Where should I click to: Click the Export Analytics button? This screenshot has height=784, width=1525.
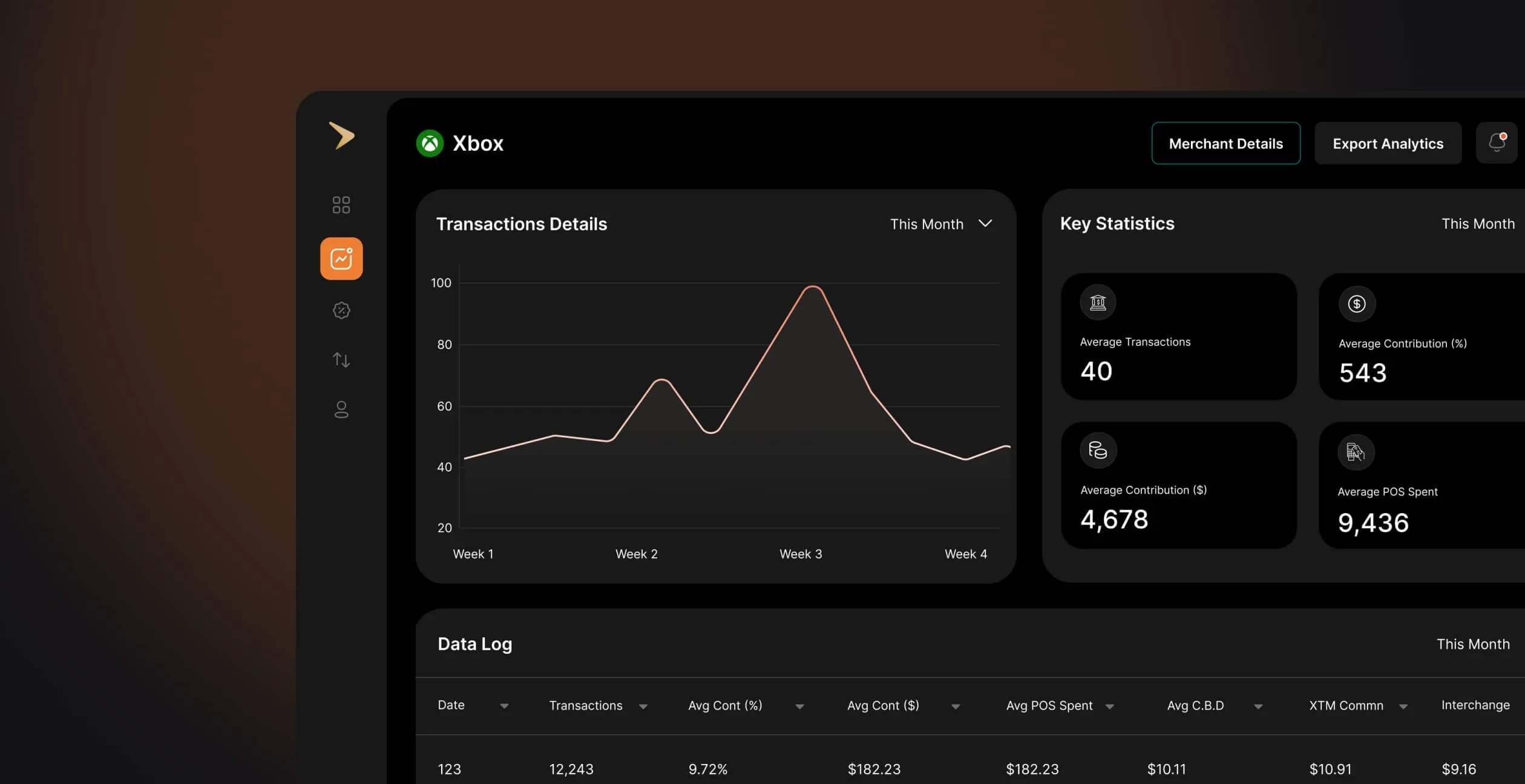coord(1388,143)
